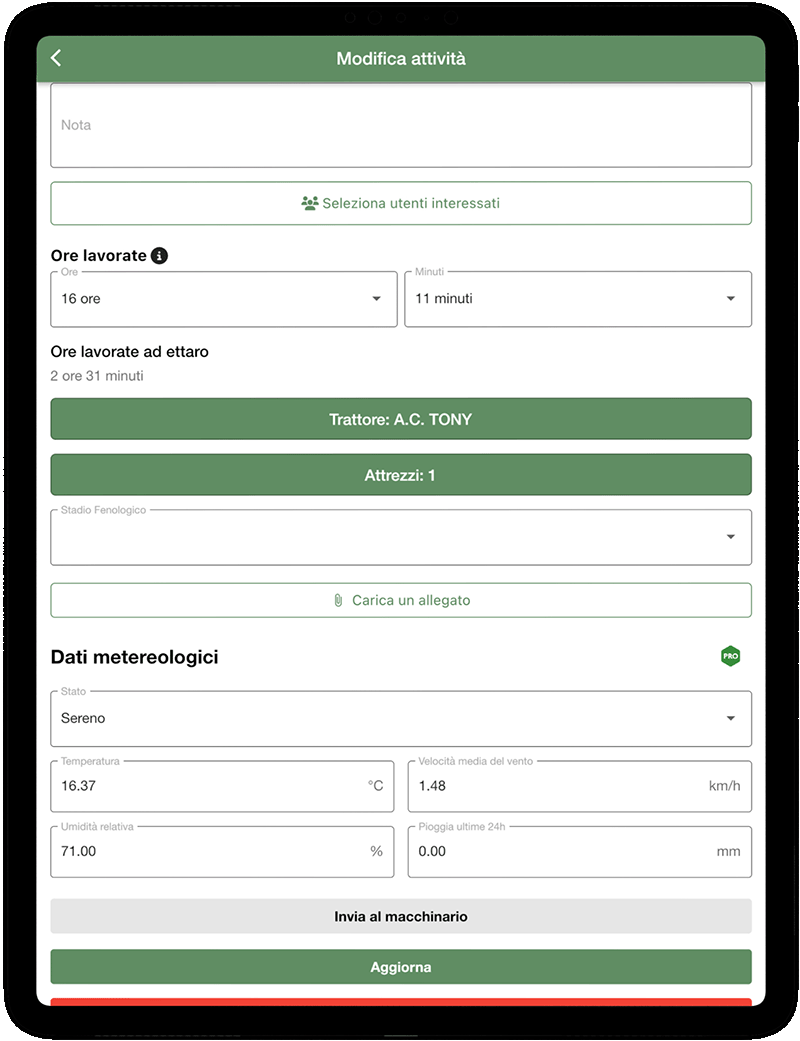Open the Stato dropdown showing Sereno
The image size is (800, 1041).
[400, 717]
